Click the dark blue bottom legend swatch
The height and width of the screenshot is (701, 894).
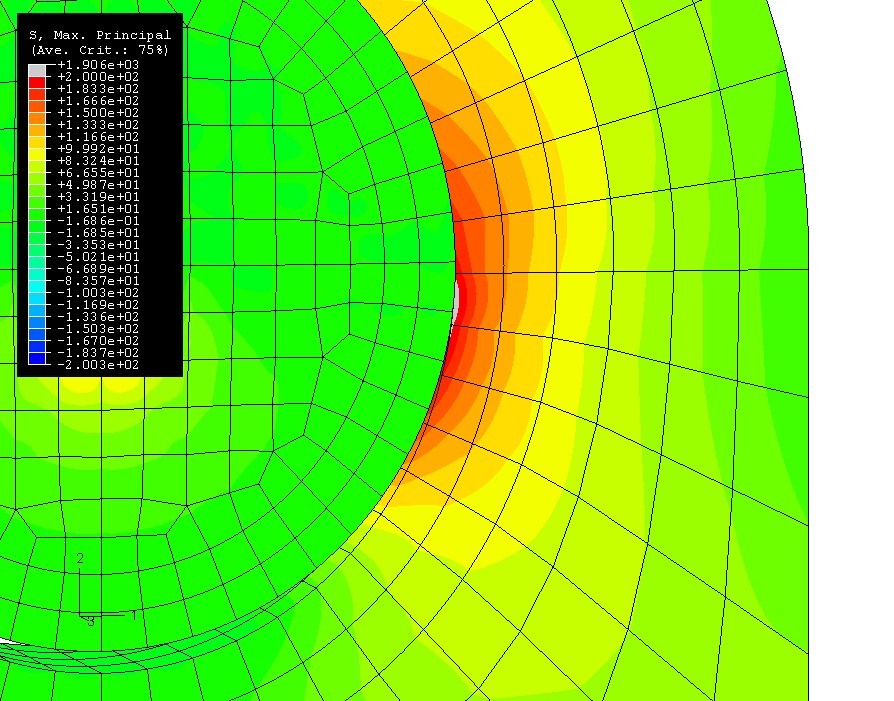37,358
